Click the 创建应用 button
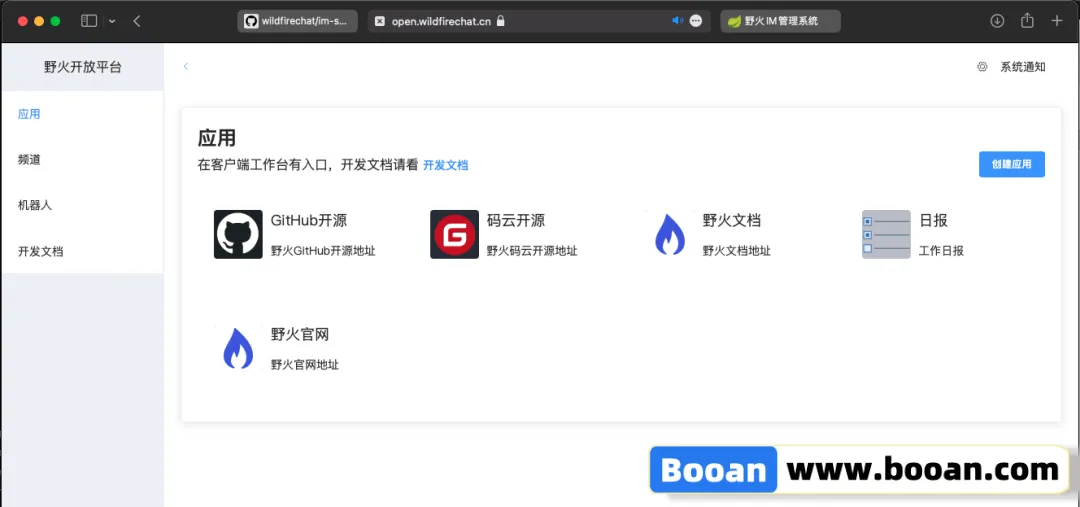1080x507 pixels. [x=1012, y=165]
